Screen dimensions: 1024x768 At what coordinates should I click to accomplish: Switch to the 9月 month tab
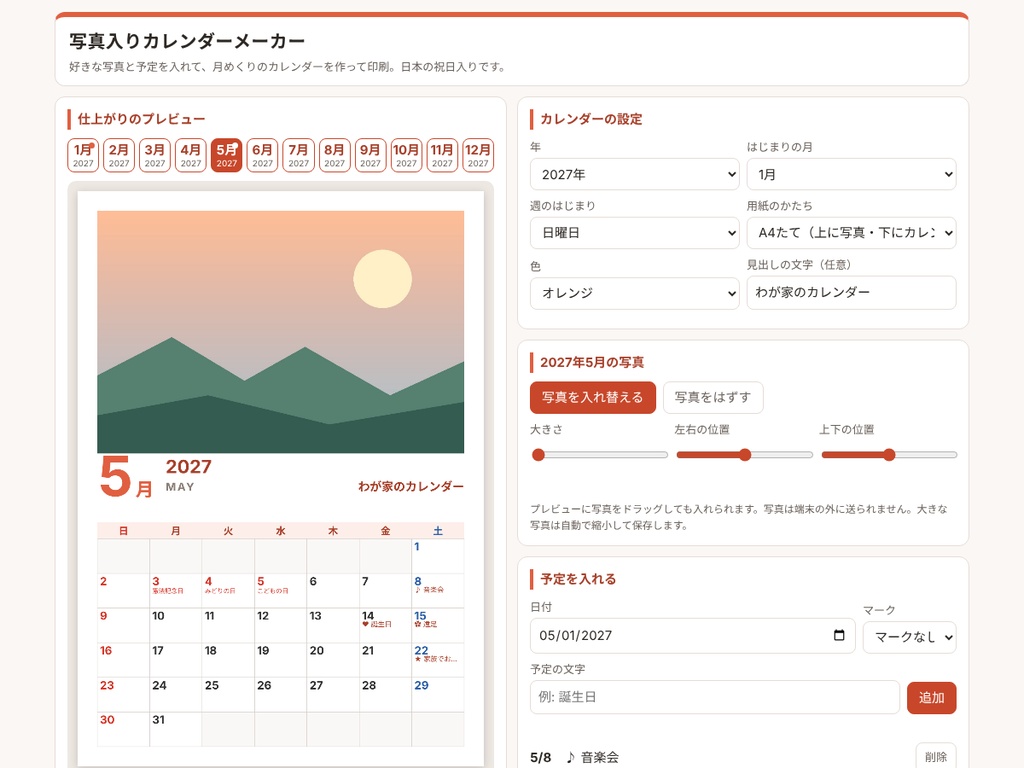click(370, 155)
